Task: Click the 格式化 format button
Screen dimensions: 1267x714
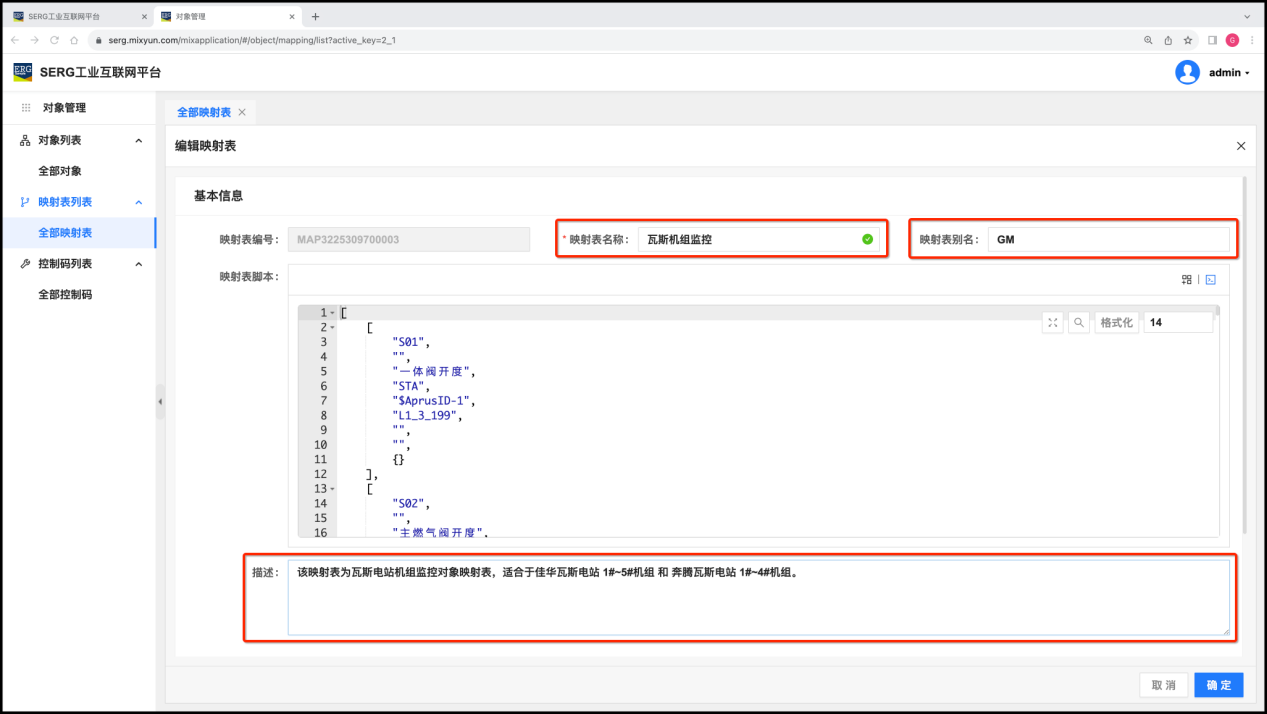Action: (1116, 322)
